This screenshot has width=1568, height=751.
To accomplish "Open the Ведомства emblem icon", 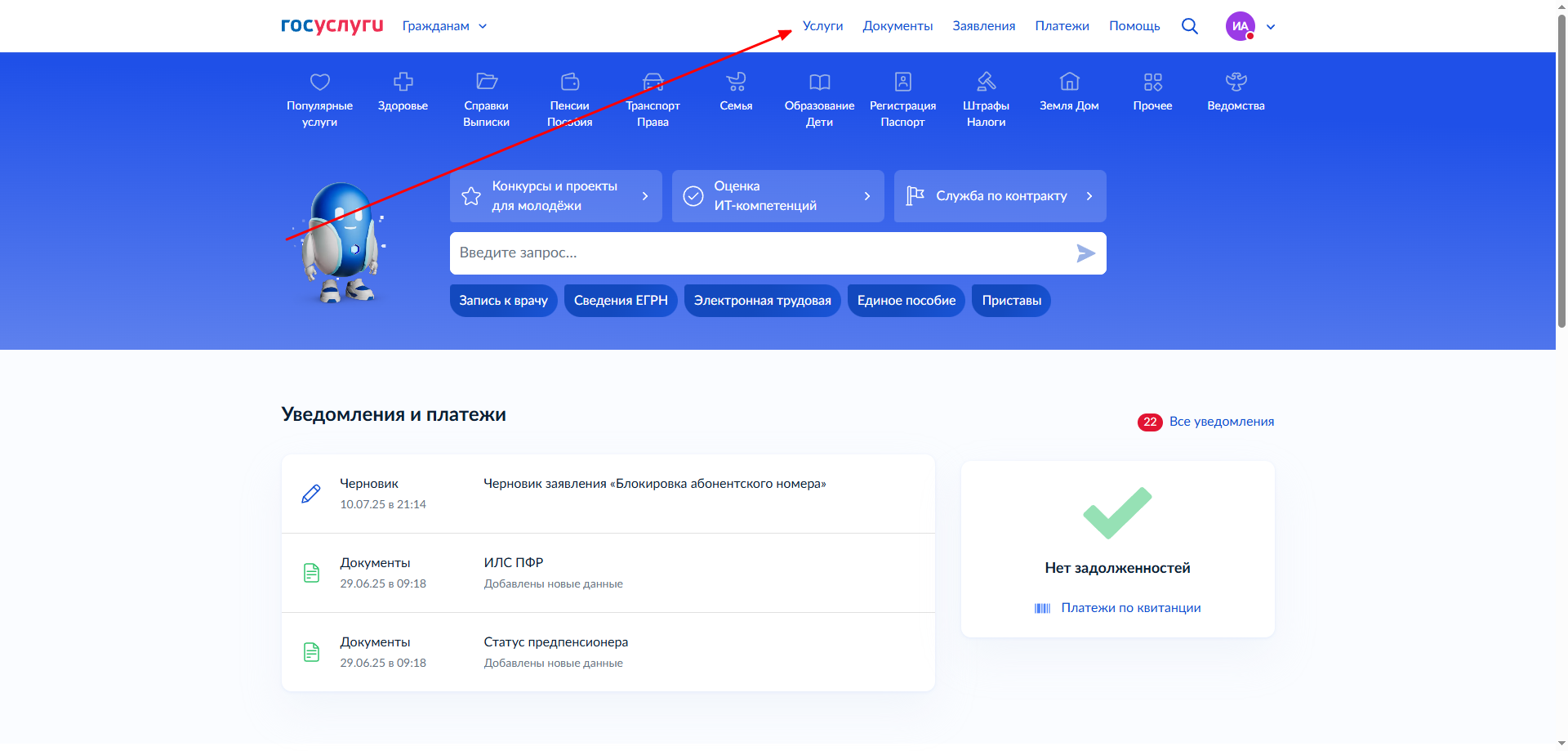I will pyautogui.click(x=1236, y=82).
